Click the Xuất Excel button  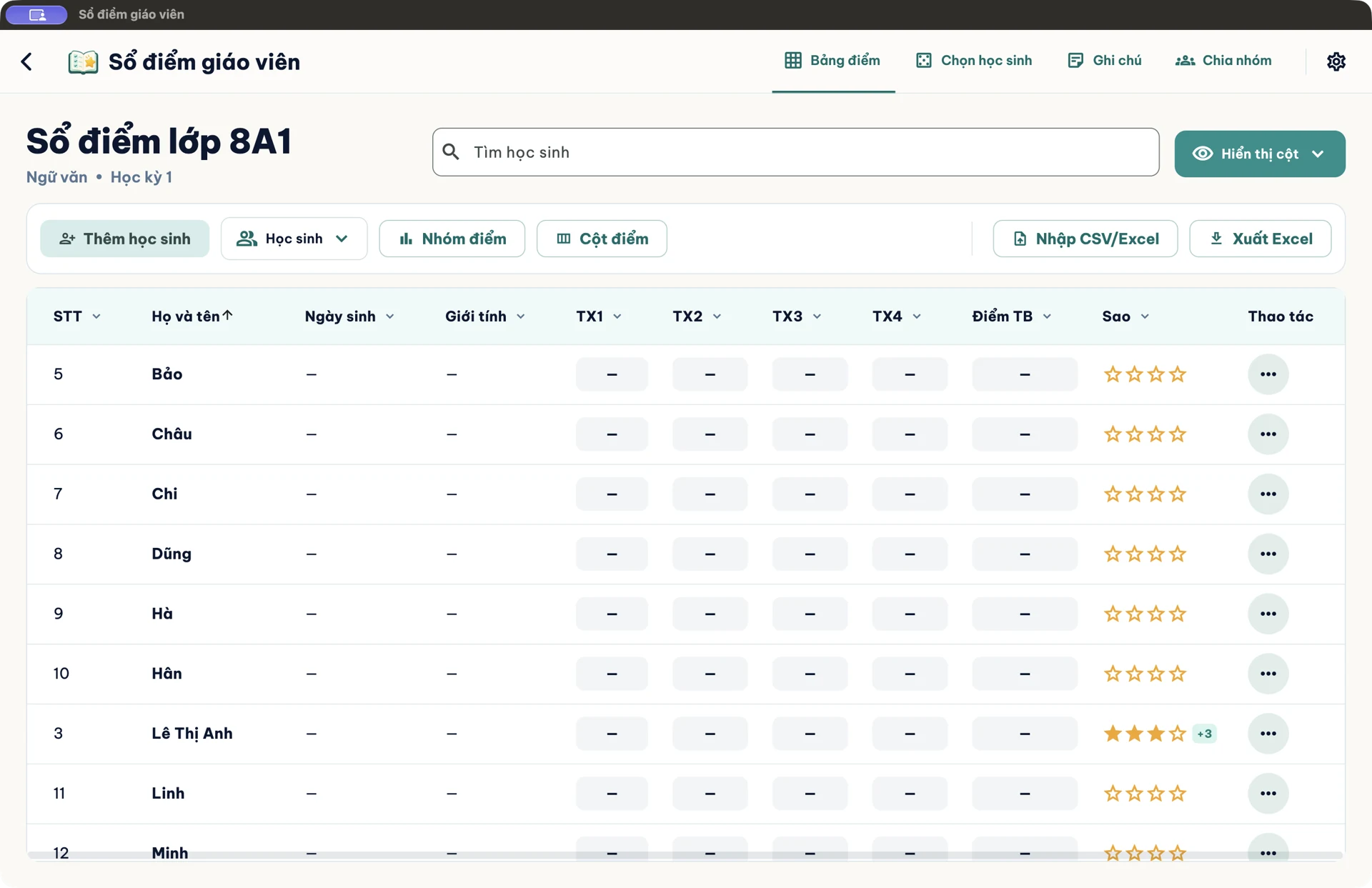[x=1261, y=239]
